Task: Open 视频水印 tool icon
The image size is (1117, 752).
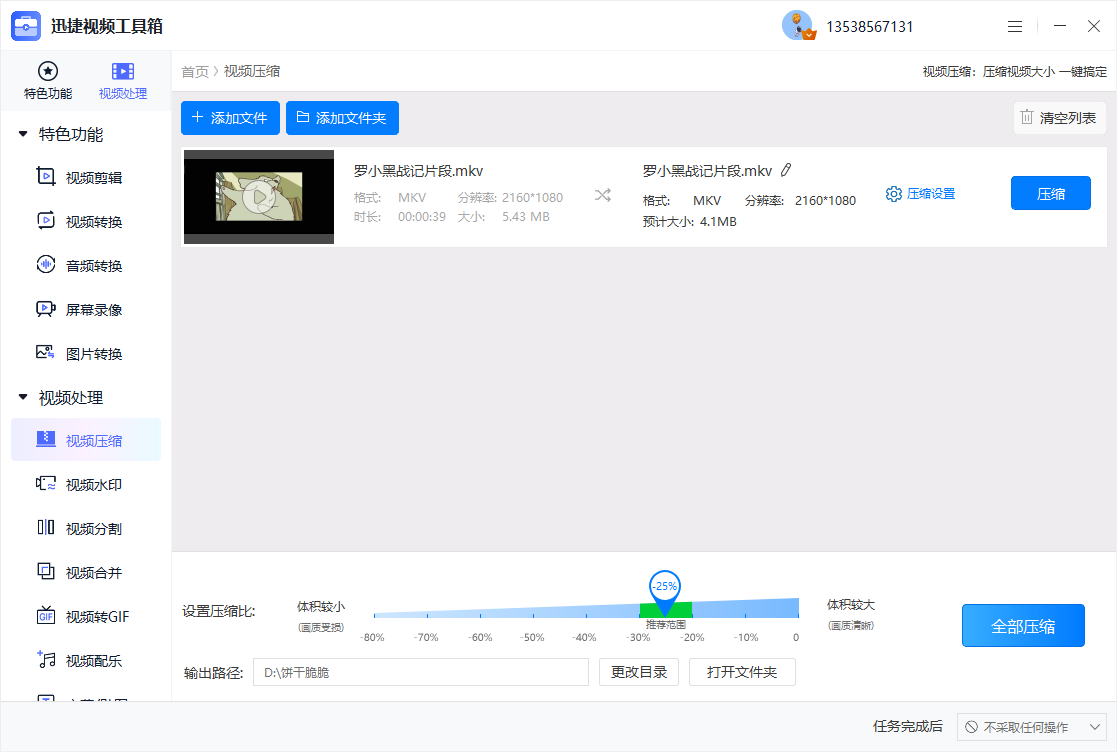Action: [46, 484]
